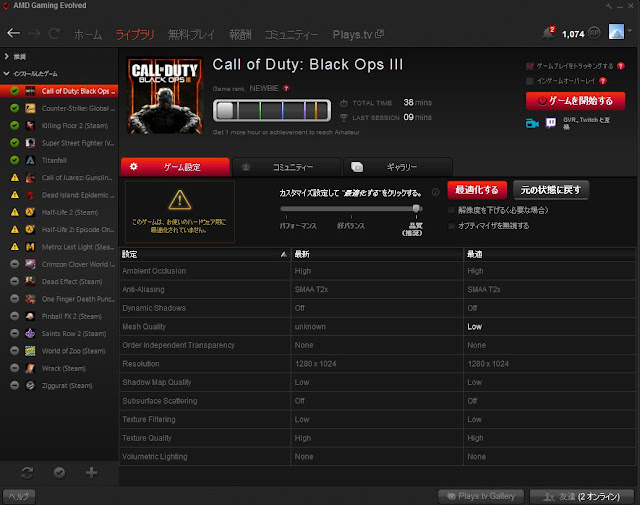640x505 pixels.
Task: Click the red start game button
Action: (575, 100)
